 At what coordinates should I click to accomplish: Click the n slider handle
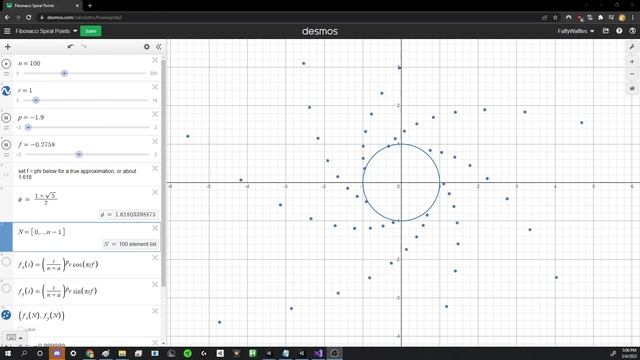64,73
